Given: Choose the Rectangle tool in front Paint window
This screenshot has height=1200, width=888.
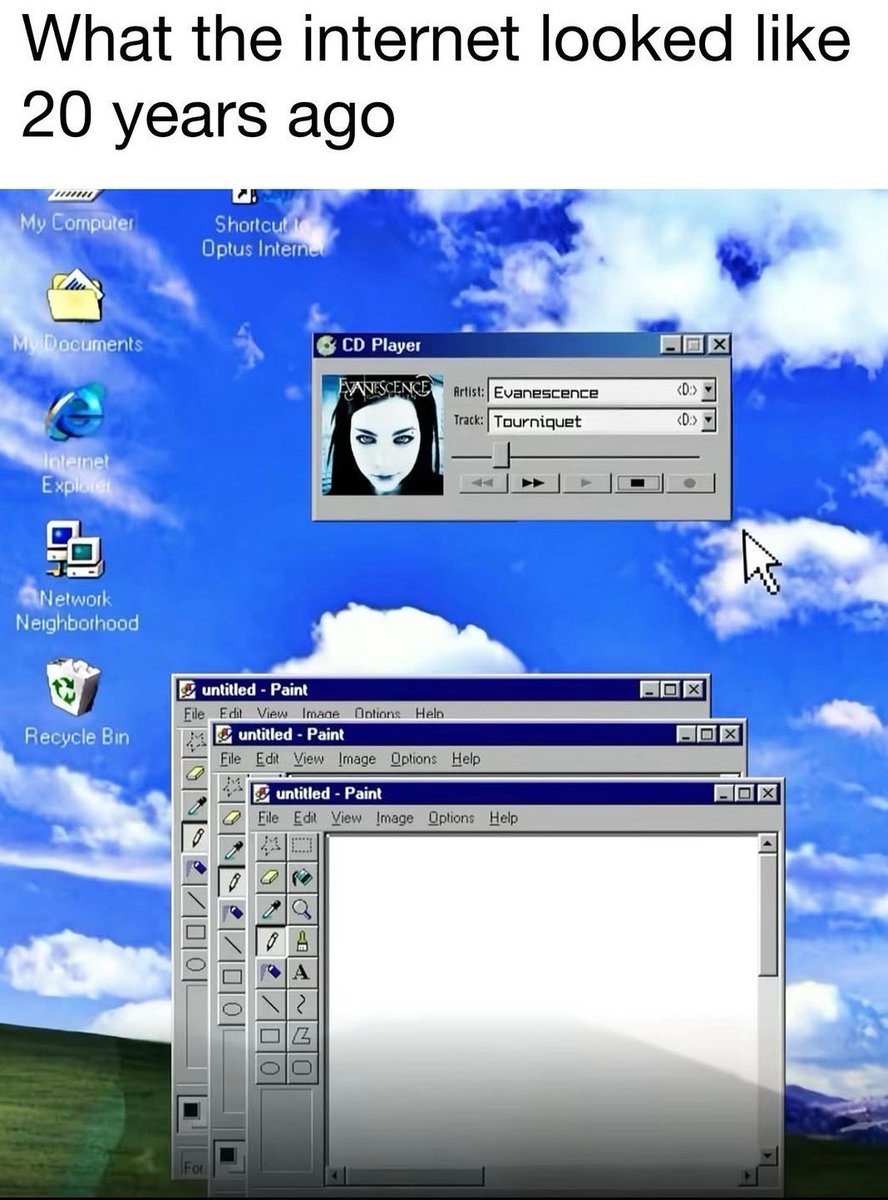Looking at the screenshot, I should 270,1035.
